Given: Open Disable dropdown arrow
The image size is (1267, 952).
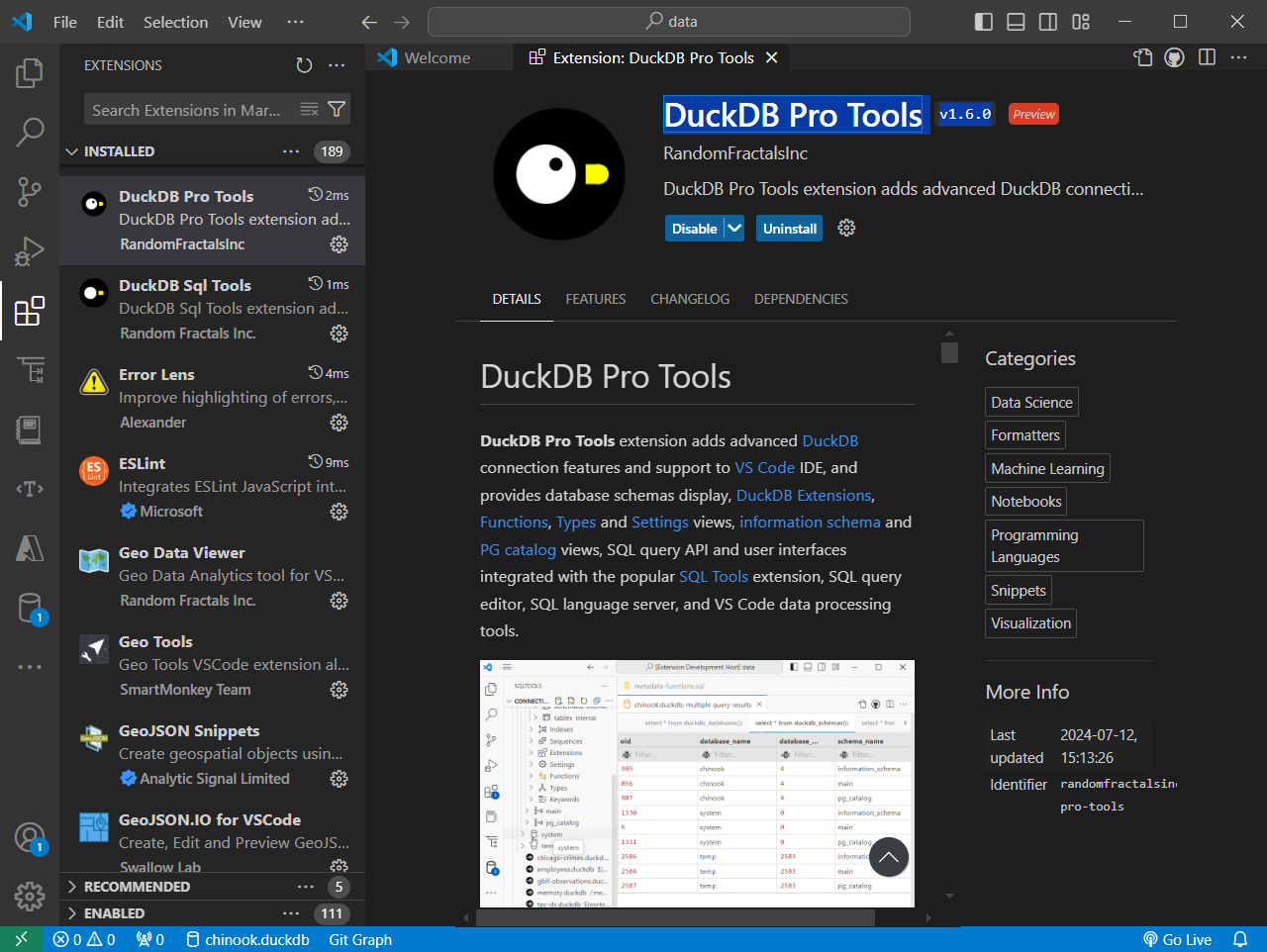Looking at the screenshot, I should 733,229.
